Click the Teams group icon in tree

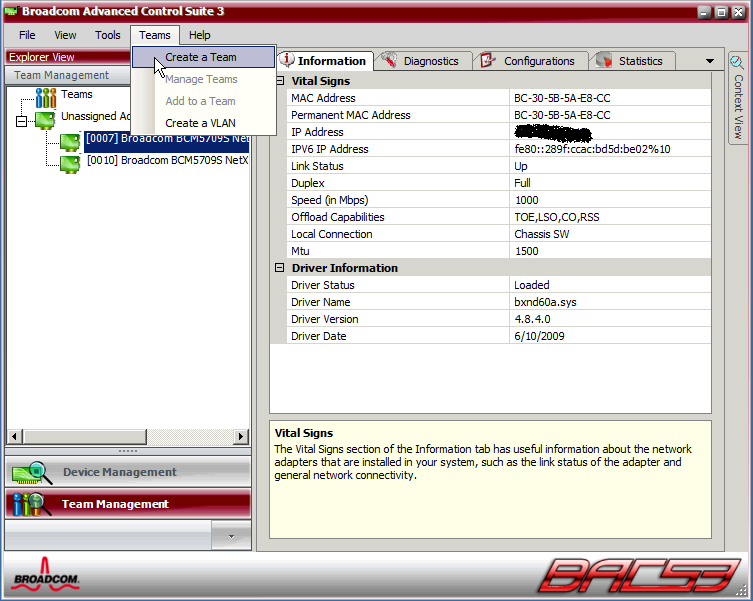coord(46,98)
